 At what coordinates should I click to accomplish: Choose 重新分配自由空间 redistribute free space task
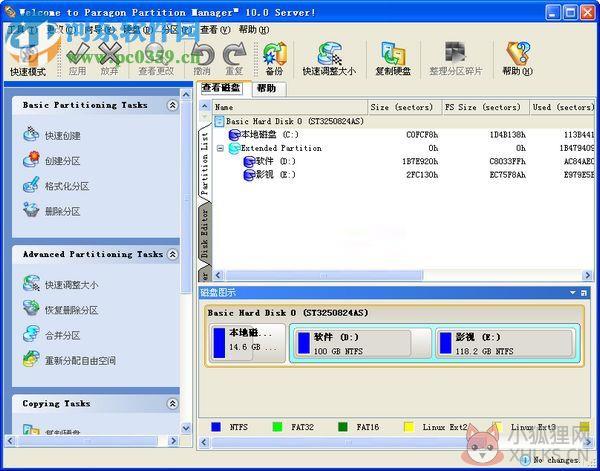tap(69, 360)
